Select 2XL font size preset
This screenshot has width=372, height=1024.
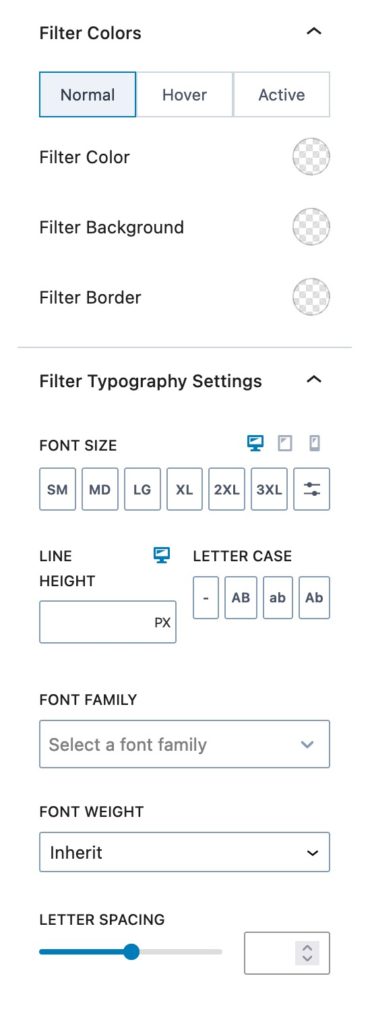tap(227, 488)
